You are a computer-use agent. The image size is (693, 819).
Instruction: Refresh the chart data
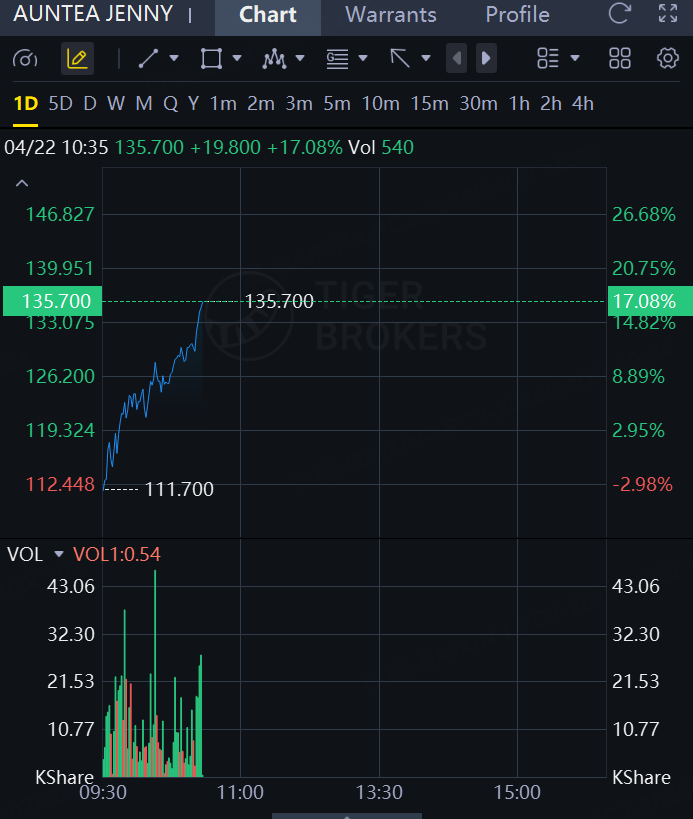(620, 15)
